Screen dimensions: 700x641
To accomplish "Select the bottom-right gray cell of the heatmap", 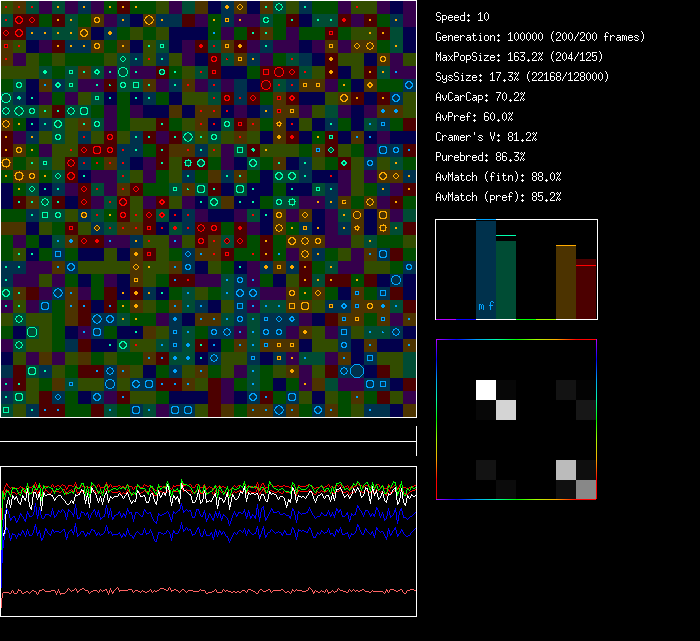I will [586, 489].
